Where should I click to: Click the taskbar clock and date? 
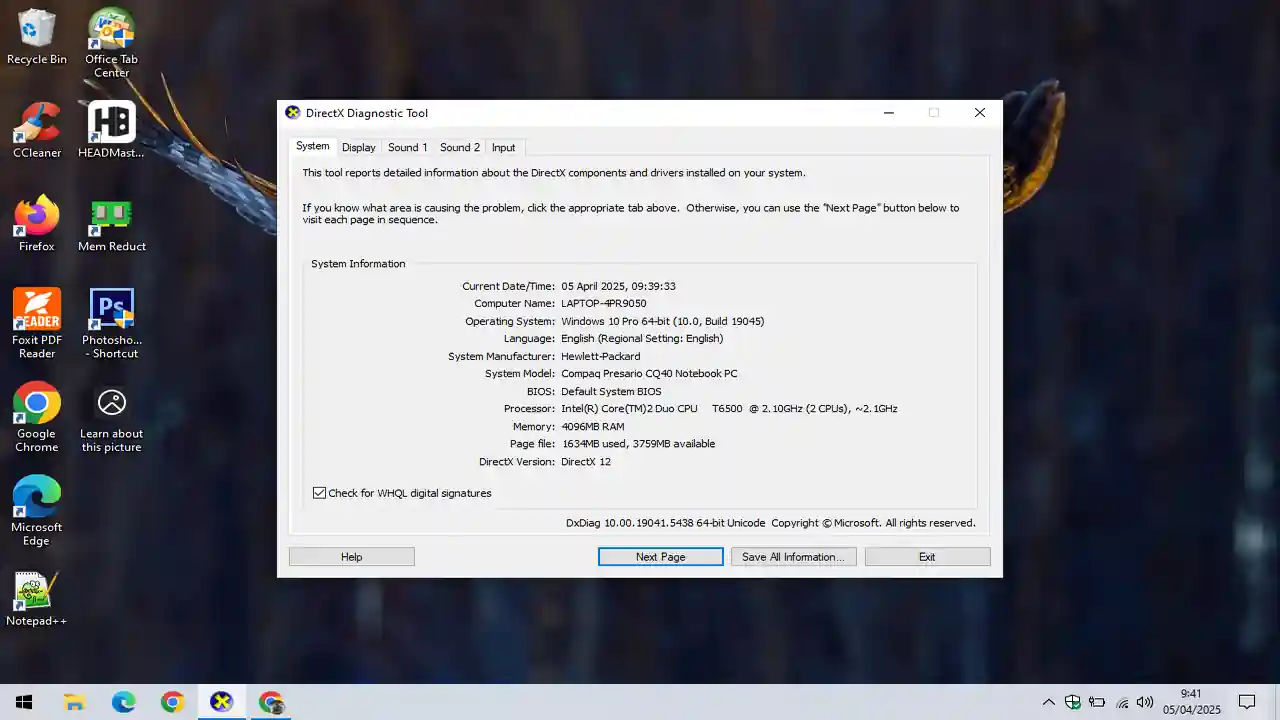(x=1191, y=702)
